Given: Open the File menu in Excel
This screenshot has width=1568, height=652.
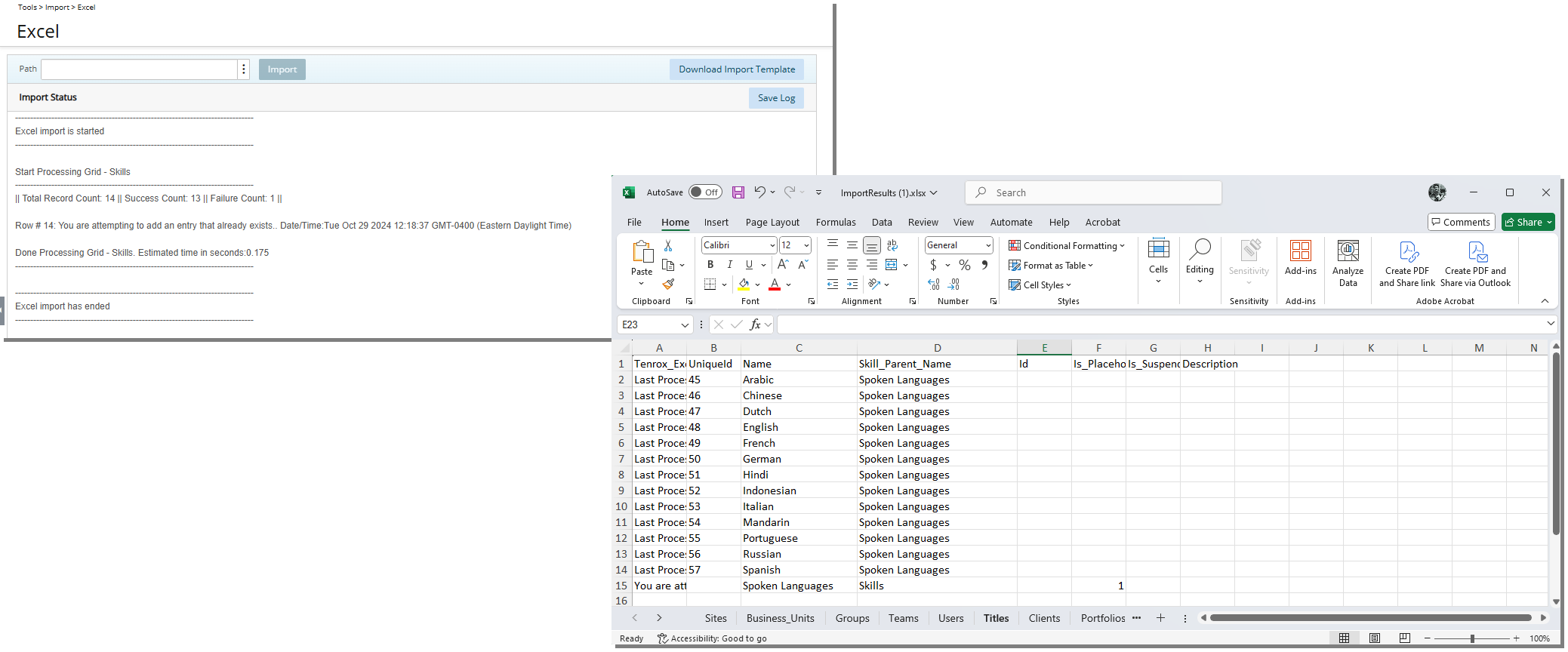Looking at the screenshot, I should tap(634, 223).
